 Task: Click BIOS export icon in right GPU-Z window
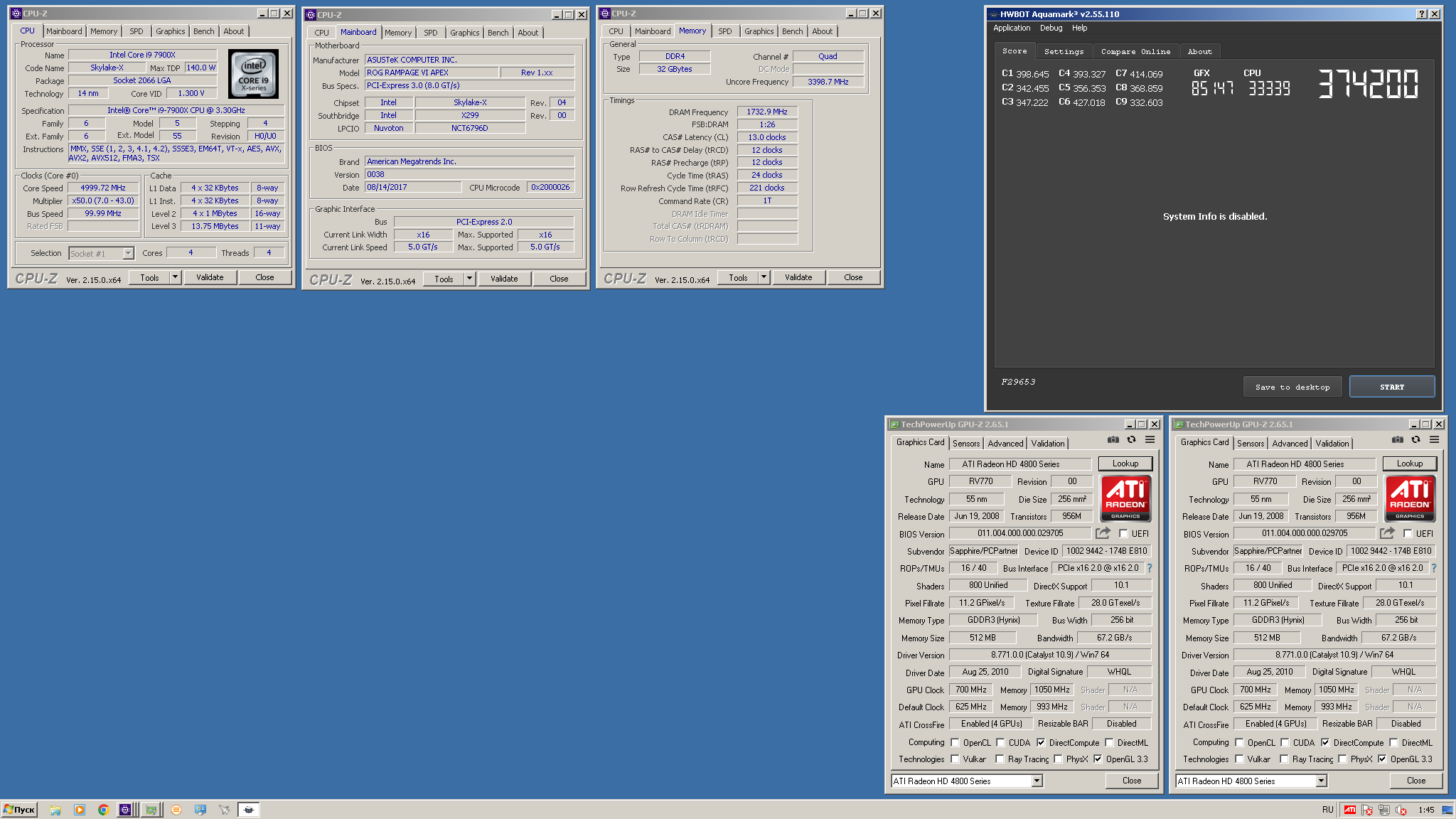click(x=1387, y=533)
